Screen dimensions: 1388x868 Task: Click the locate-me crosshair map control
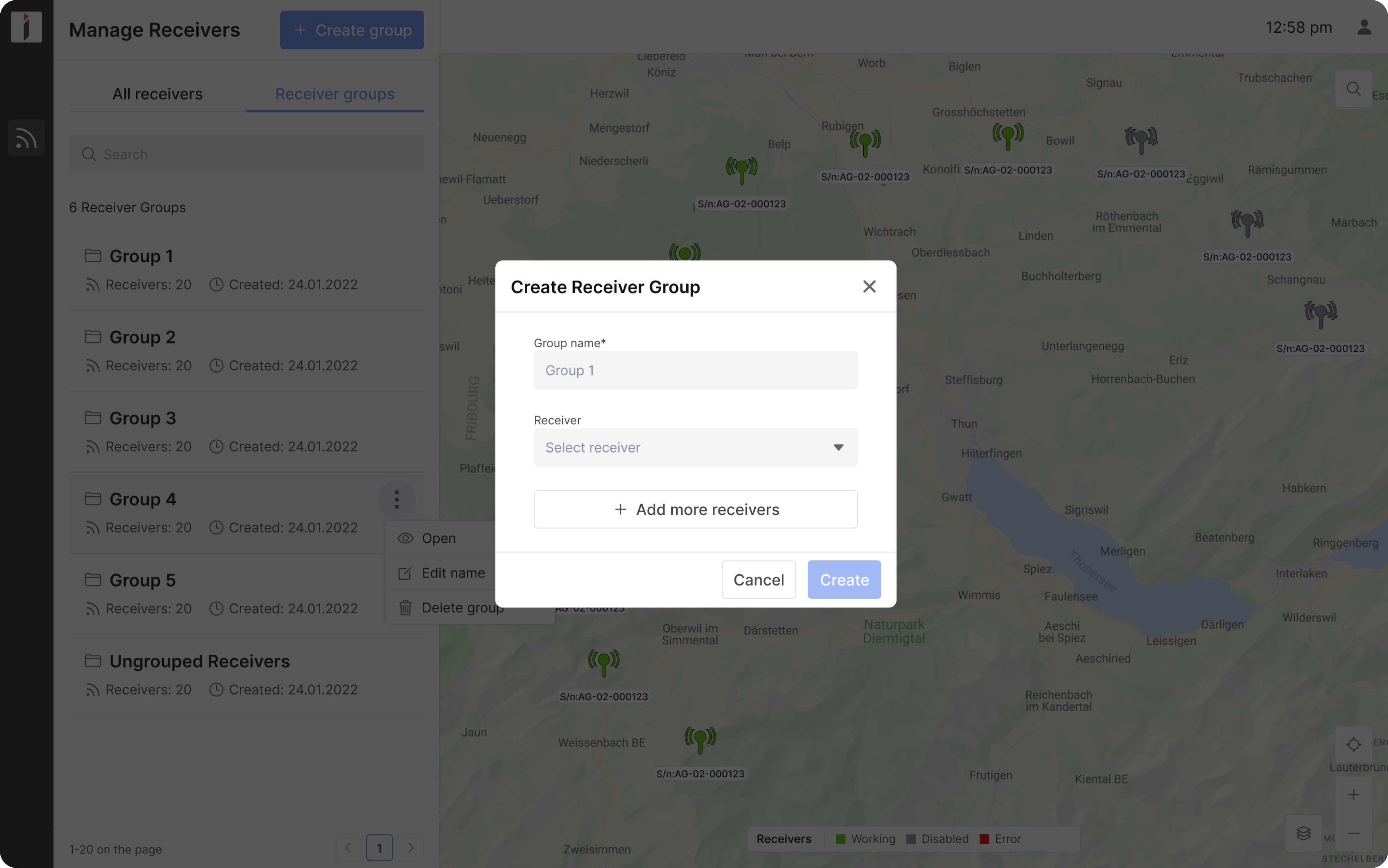(1353, 745)
